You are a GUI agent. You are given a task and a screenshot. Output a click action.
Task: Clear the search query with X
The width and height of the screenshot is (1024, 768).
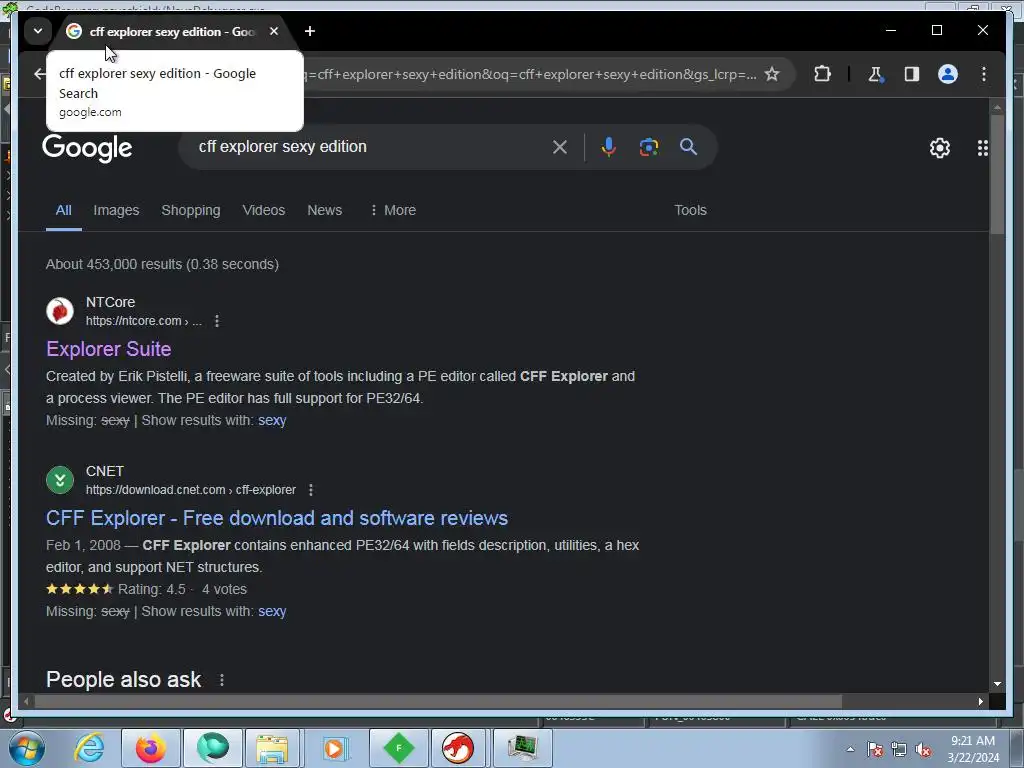tap(560, 147)
